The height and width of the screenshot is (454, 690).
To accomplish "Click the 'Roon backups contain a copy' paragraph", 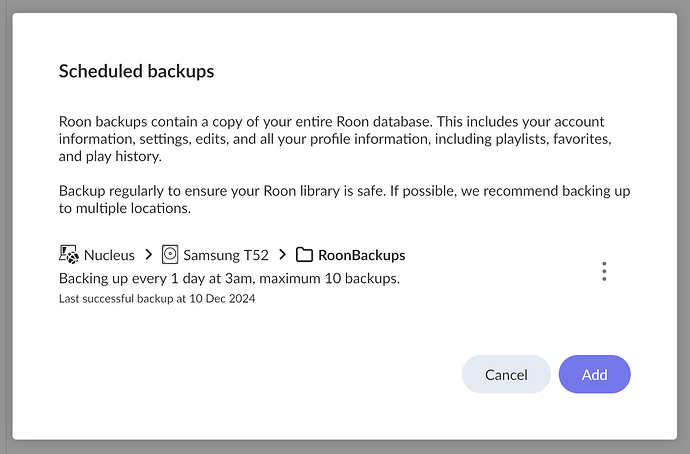I will [x=335, y=139].
